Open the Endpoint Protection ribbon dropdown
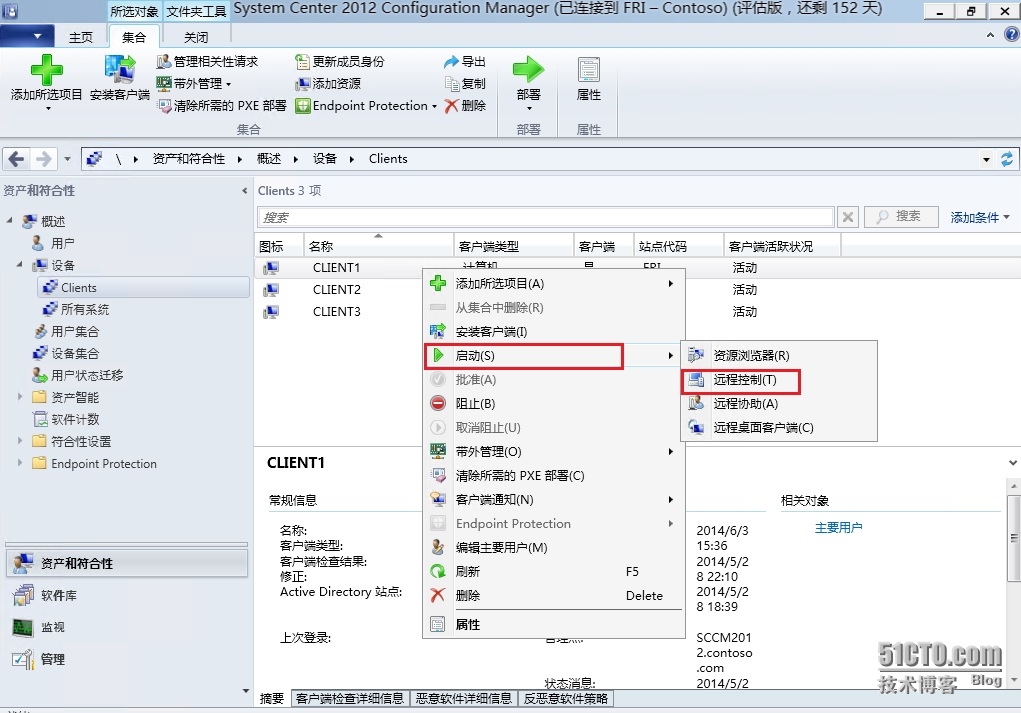The height and width of the screenshot is (713, 1021). pos(366,105)
